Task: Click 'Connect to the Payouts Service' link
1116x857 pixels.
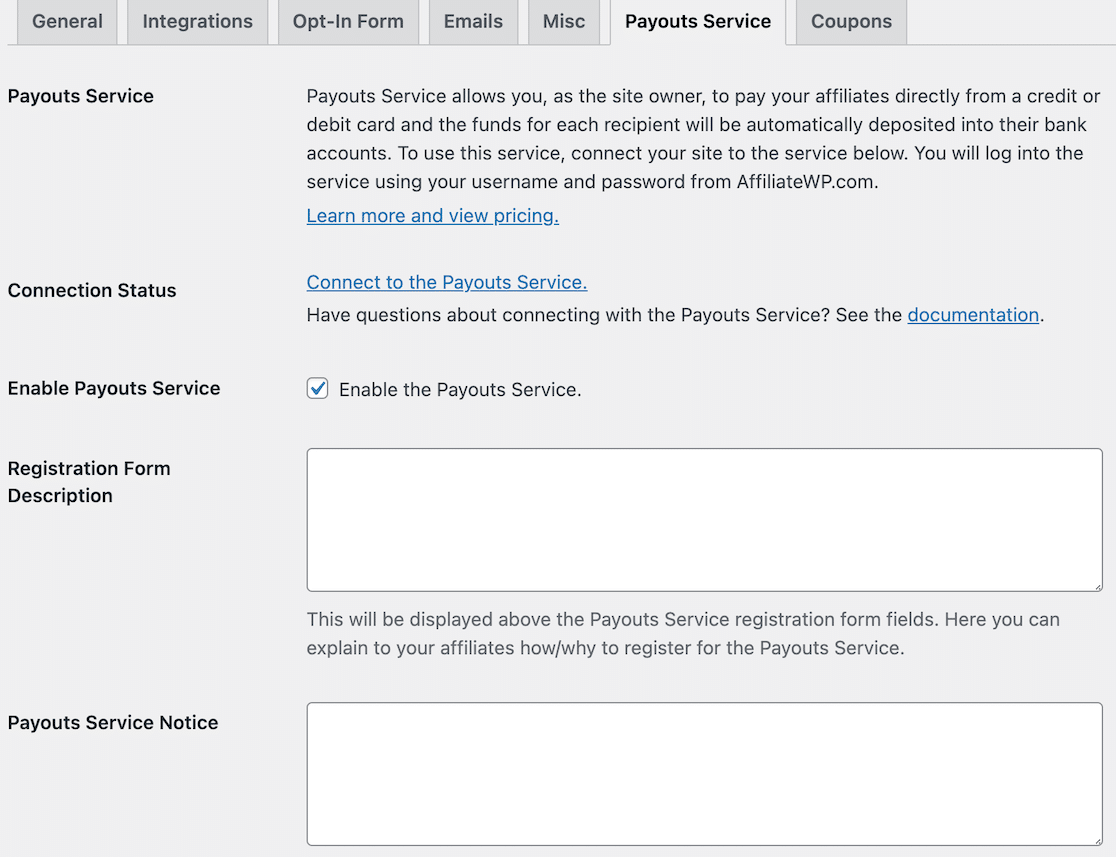Action: pos(446,282)
